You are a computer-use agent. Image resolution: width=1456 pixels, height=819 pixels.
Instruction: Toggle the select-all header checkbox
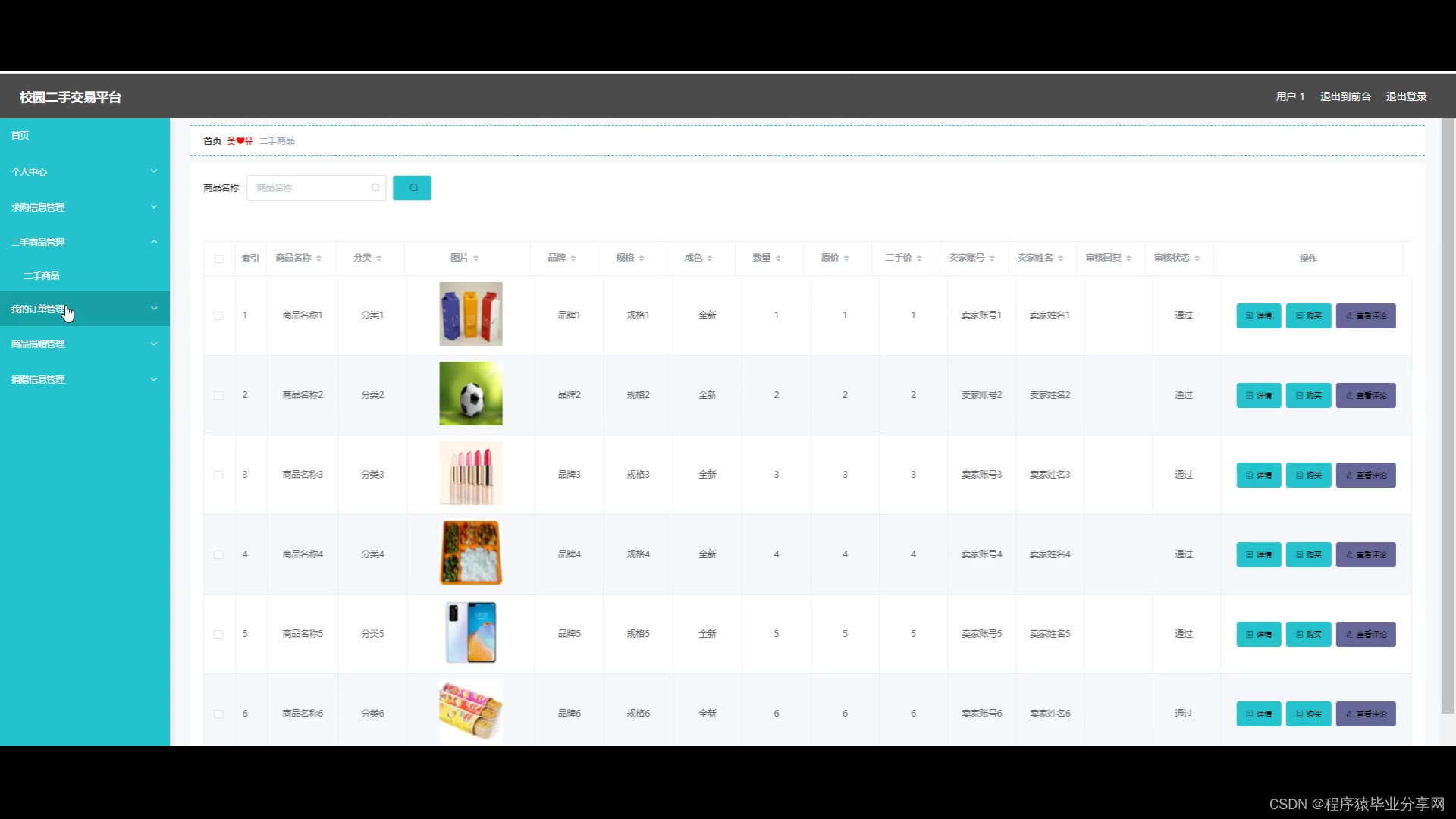219,259
